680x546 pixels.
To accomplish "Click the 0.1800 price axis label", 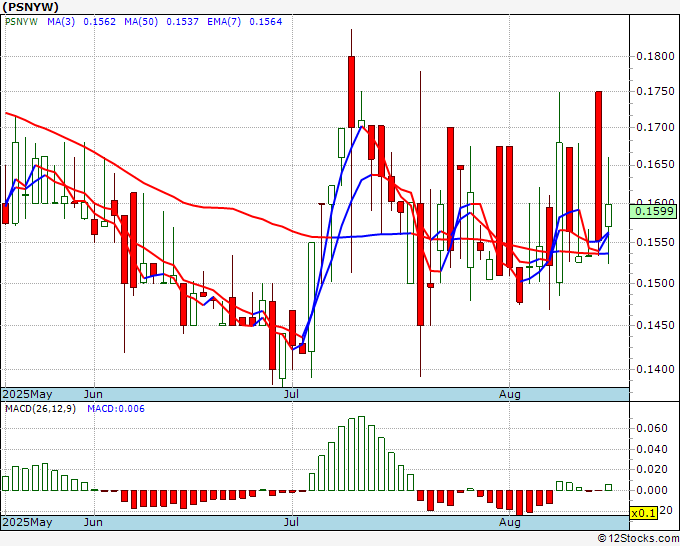I will [x=655, y=56].
